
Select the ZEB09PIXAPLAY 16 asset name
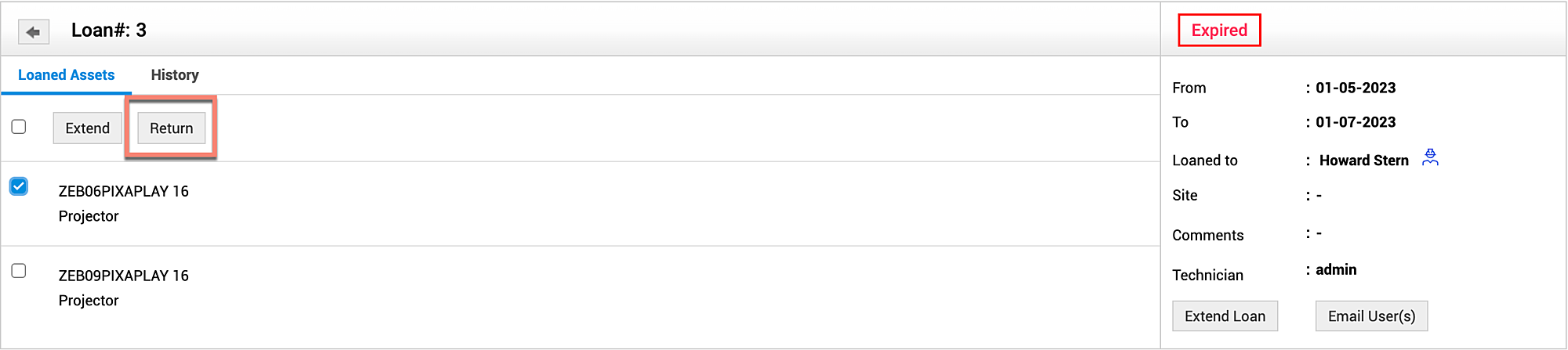point(124,276)
